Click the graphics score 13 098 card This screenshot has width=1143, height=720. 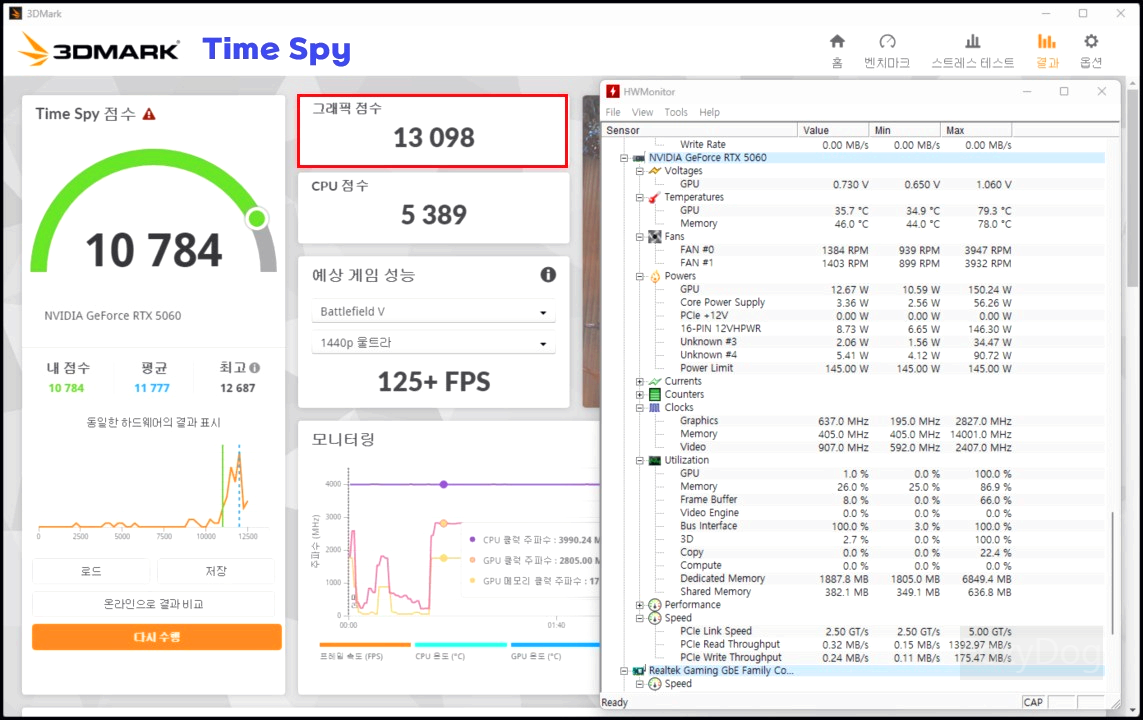click(x=432, y=130)
